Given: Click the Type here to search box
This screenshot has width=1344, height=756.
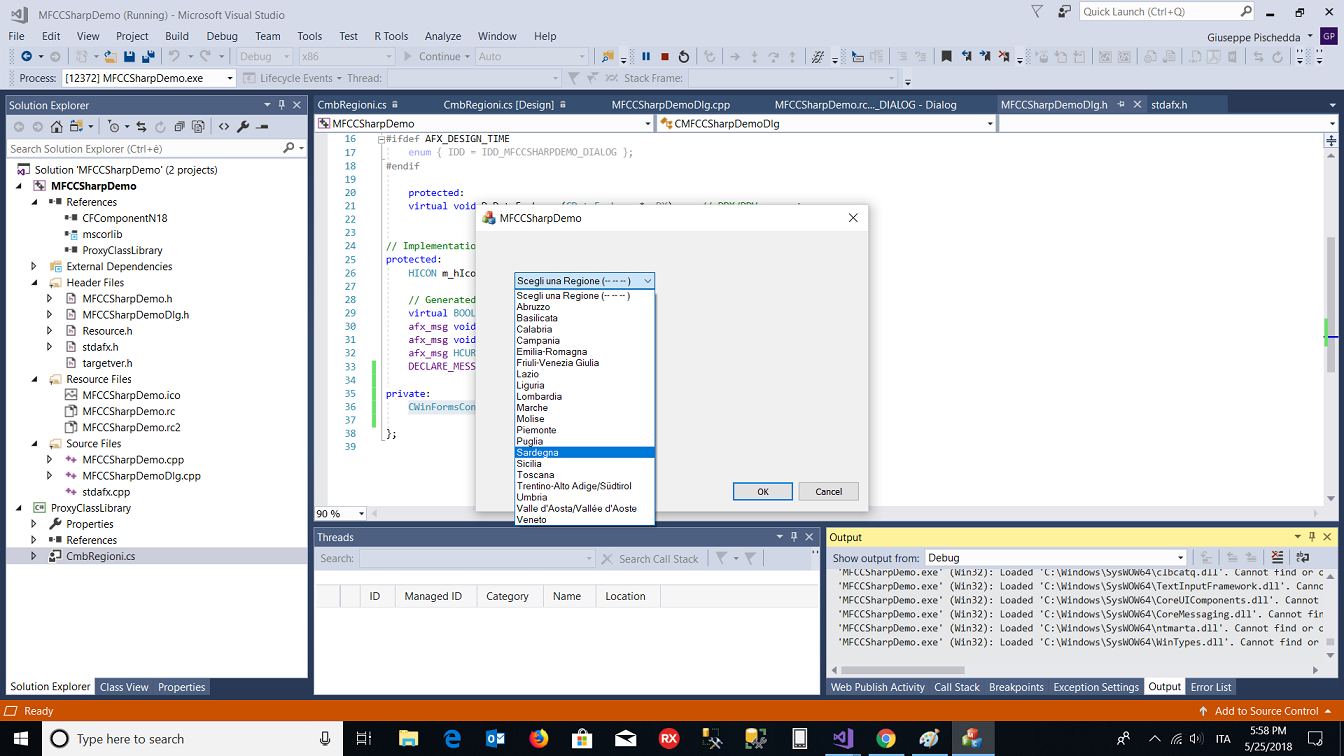Looking at the screenshot, I should click(x=191, y=739).
